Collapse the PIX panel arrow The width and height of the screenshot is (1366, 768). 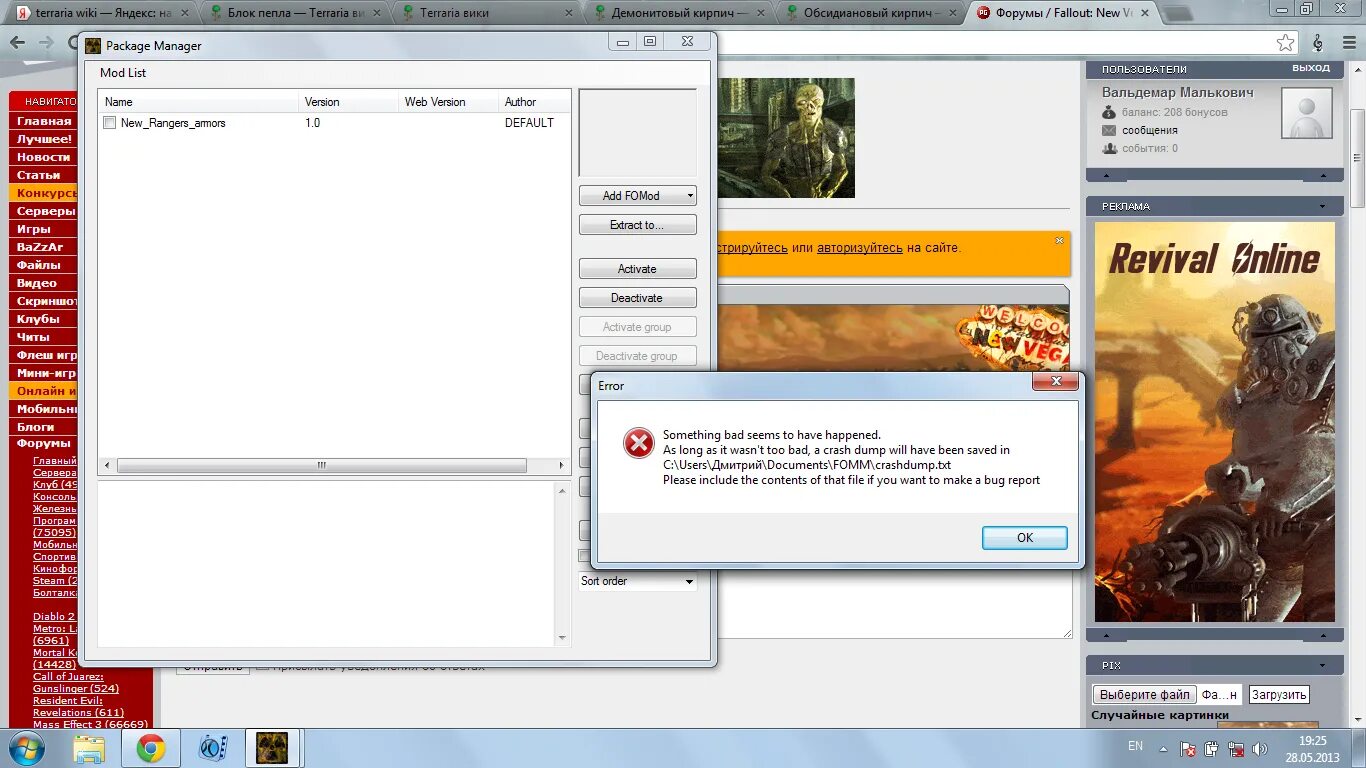(1322, 666)
